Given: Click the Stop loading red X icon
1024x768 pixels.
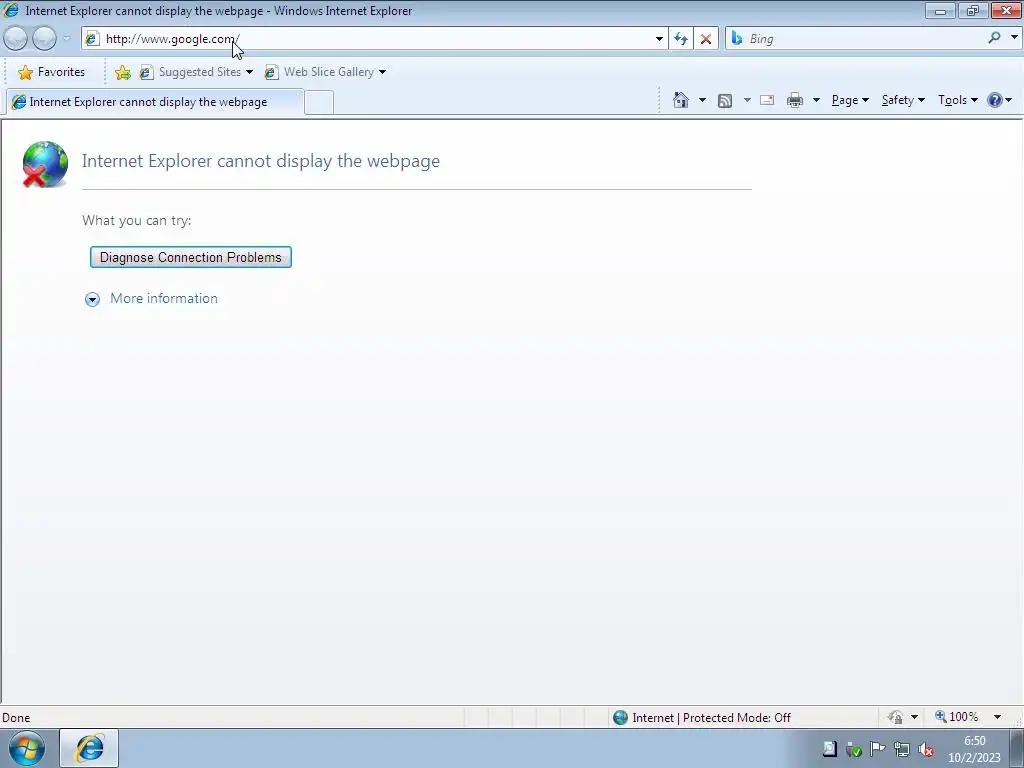Looking at the screenshot, I should tap(705, 39).
